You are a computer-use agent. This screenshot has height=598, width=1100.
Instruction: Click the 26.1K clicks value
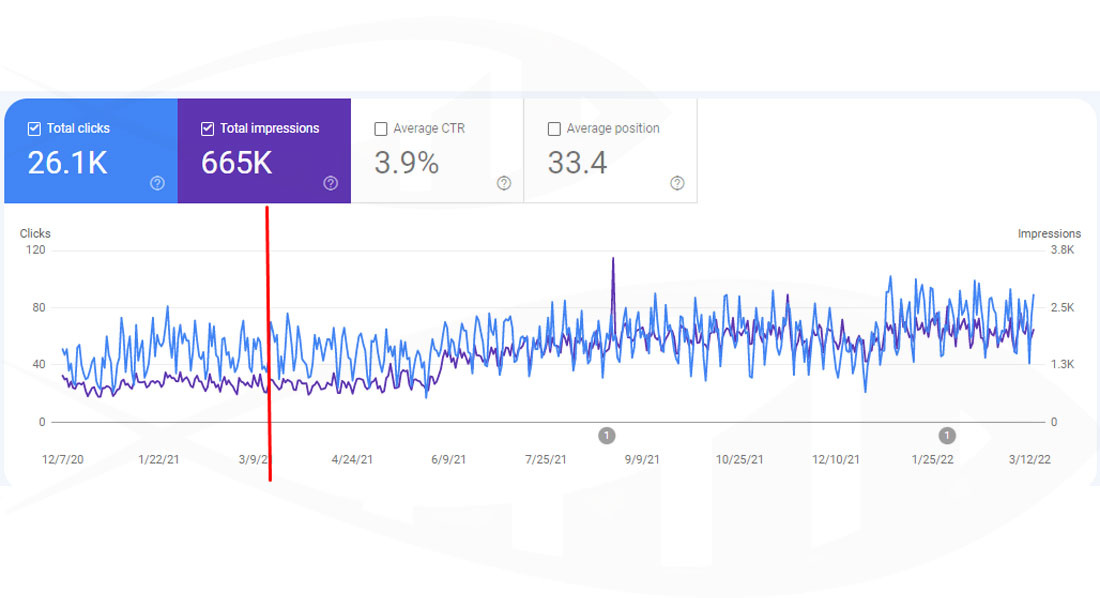67,162
